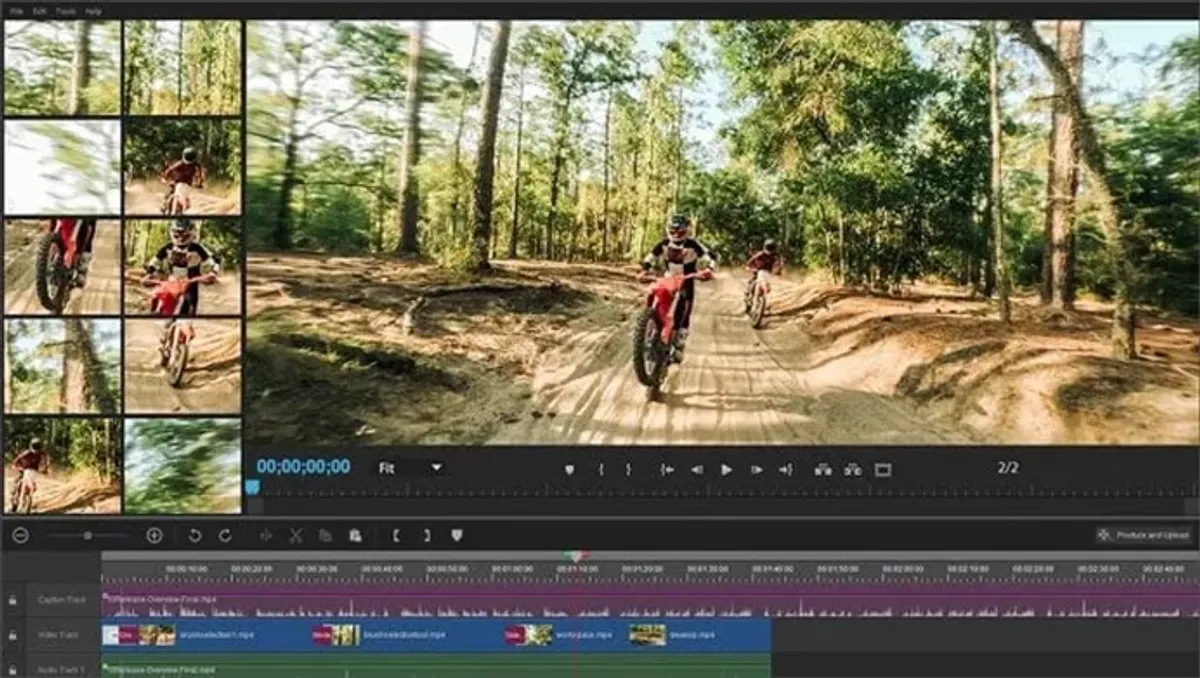
Task: Select the workspace.mp4 clip on Video Track
Action: pyautogui.click(x=565, y=635)
